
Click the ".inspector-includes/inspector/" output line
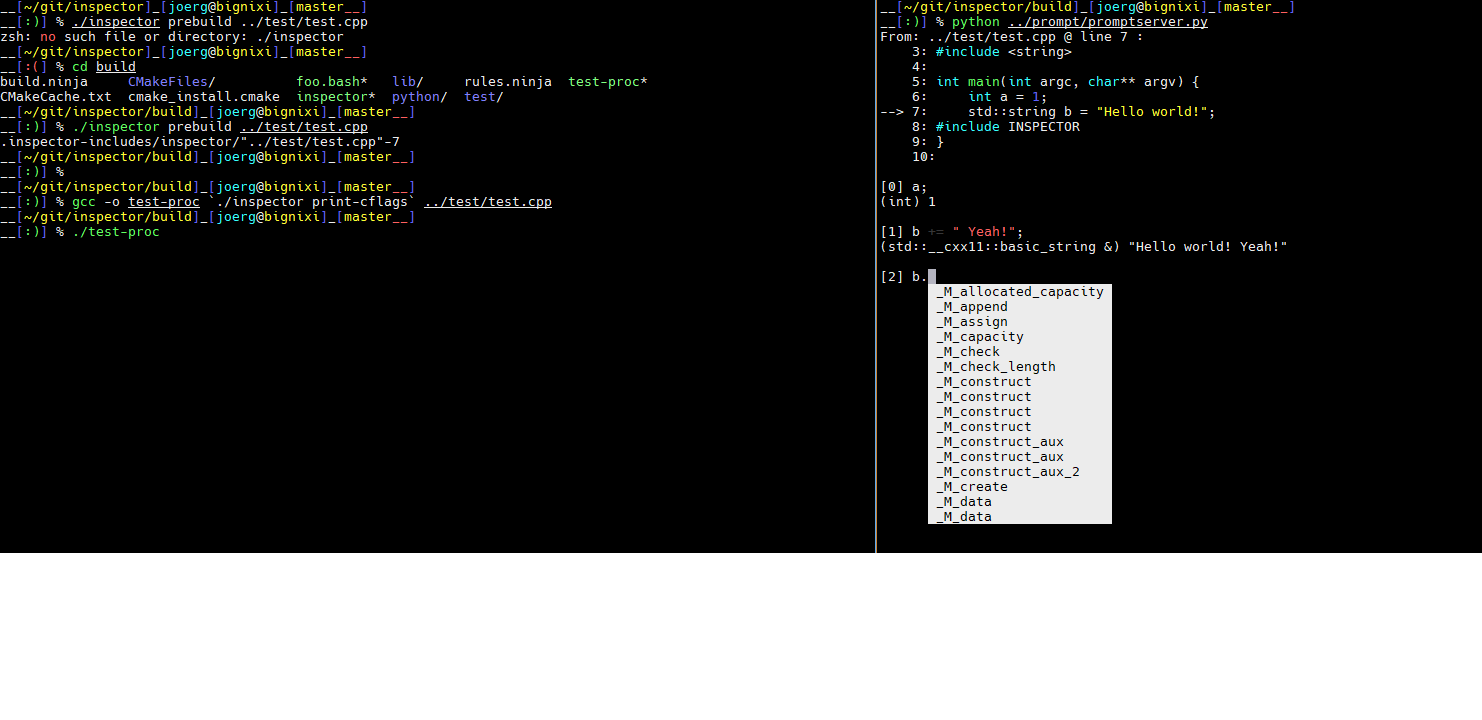[x=200, y=142]
